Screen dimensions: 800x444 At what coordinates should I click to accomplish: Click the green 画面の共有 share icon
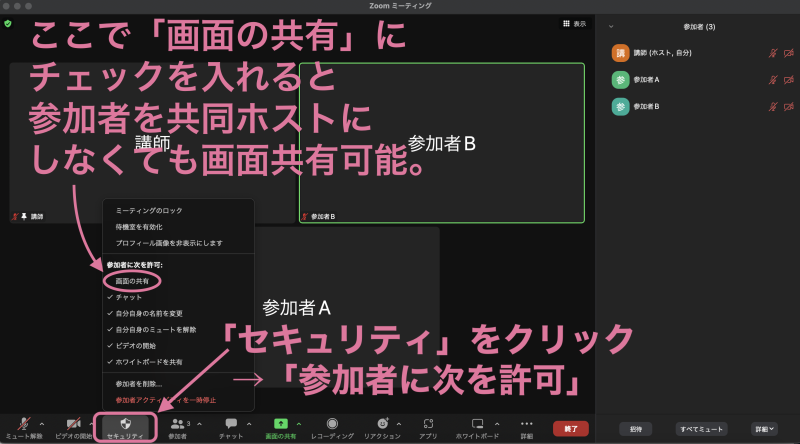281,424
